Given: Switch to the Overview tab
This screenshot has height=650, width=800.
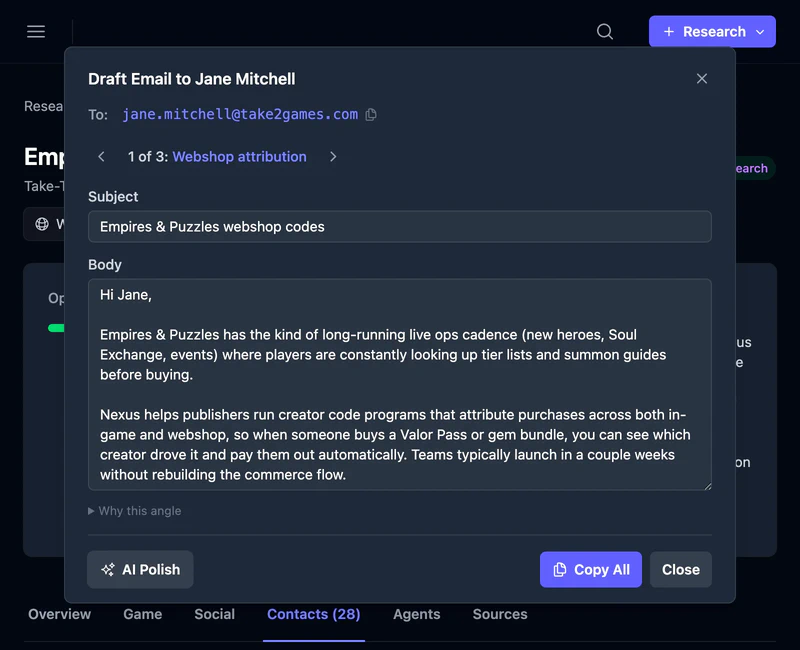Looking at the screenshot, I should pos(59,614).
